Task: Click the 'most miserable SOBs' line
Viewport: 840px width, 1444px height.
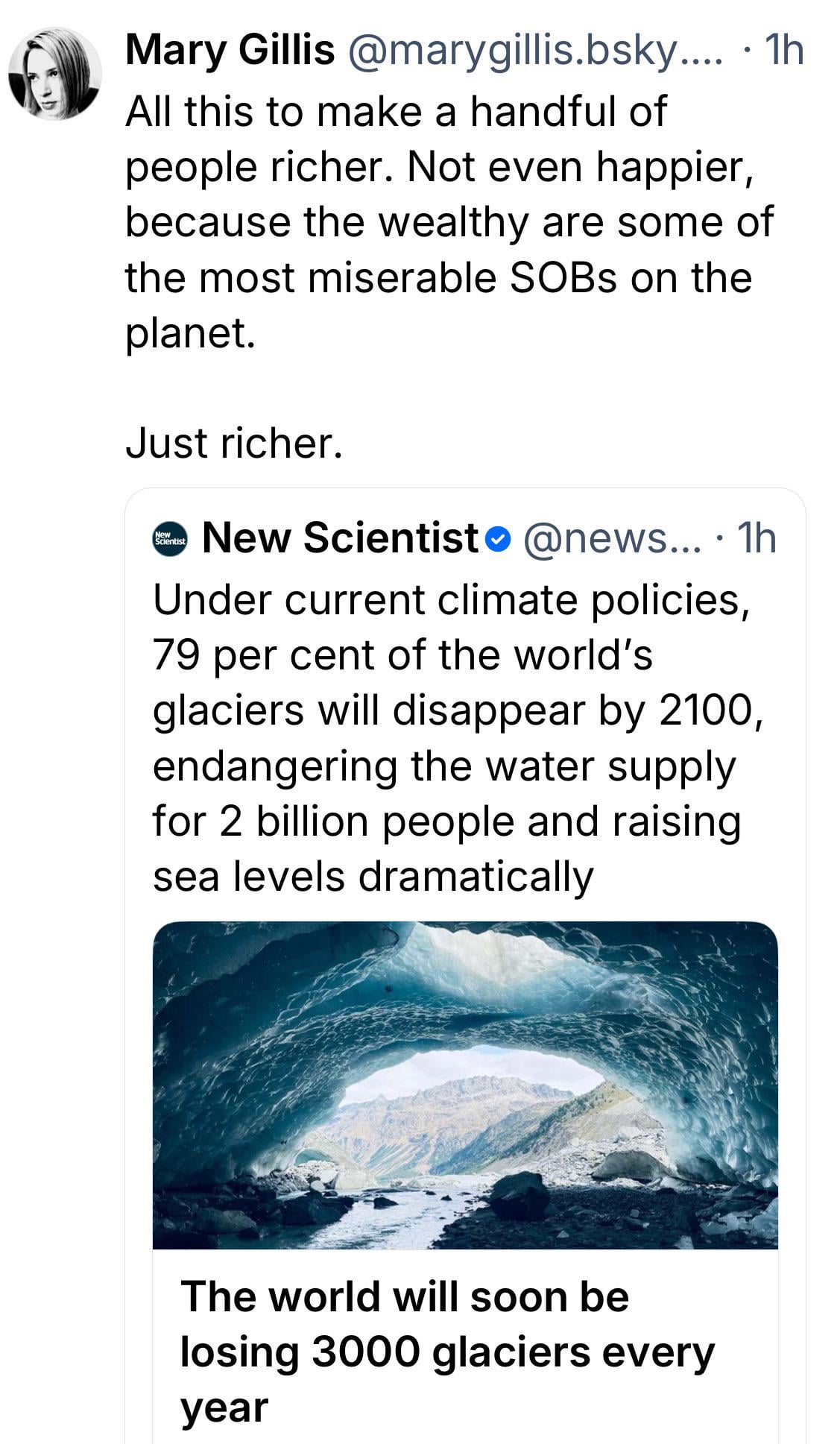Action: tap(438, 277)
